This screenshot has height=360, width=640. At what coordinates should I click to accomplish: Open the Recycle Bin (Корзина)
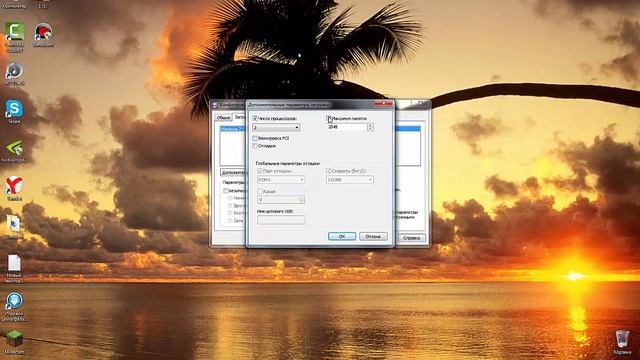click(x=622, y=342)
